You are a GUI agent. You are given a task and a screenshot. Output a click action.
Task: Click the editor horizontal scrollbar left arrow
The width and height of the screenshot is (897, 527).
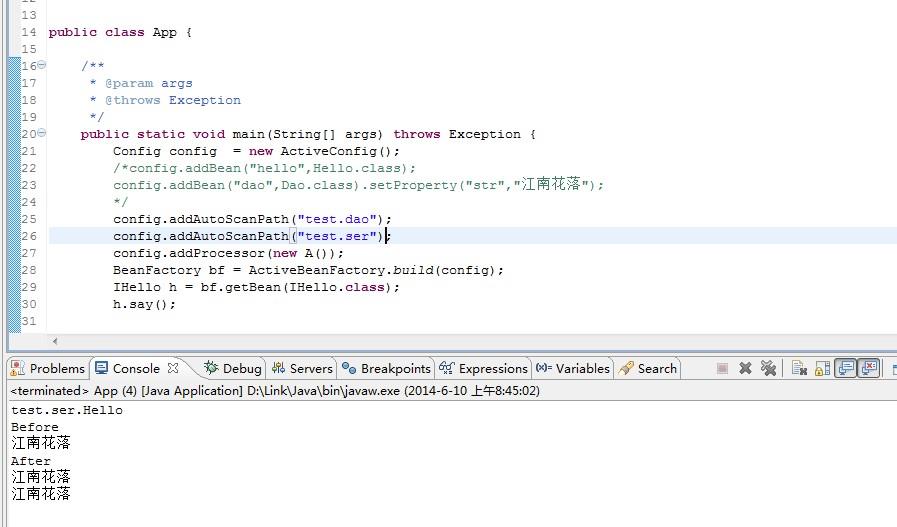pos(55,341)
